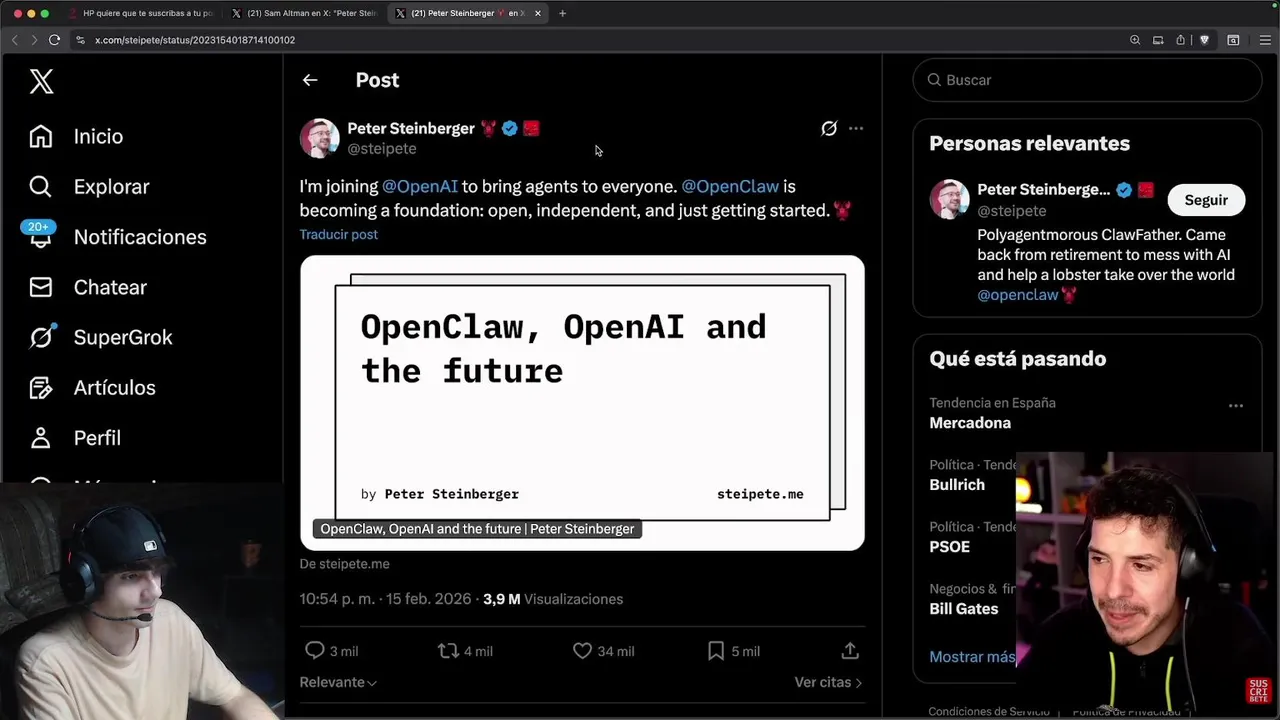Open Notificaciones bell with 20+ badge
Viewport: 1280px width, 720px height.
tap(39, 234)
